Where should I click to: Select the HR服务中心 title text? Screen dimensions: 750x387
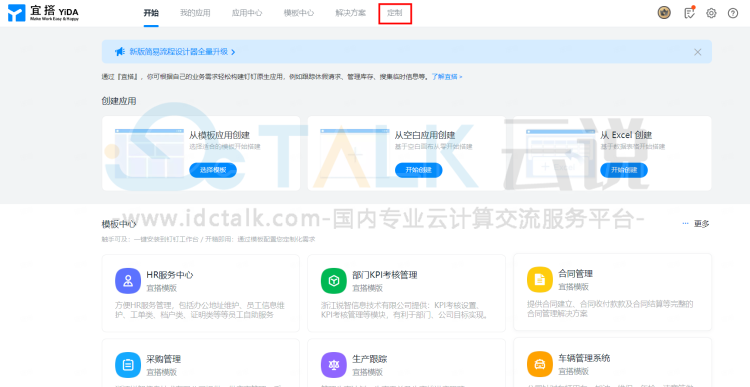click(170, 275)
